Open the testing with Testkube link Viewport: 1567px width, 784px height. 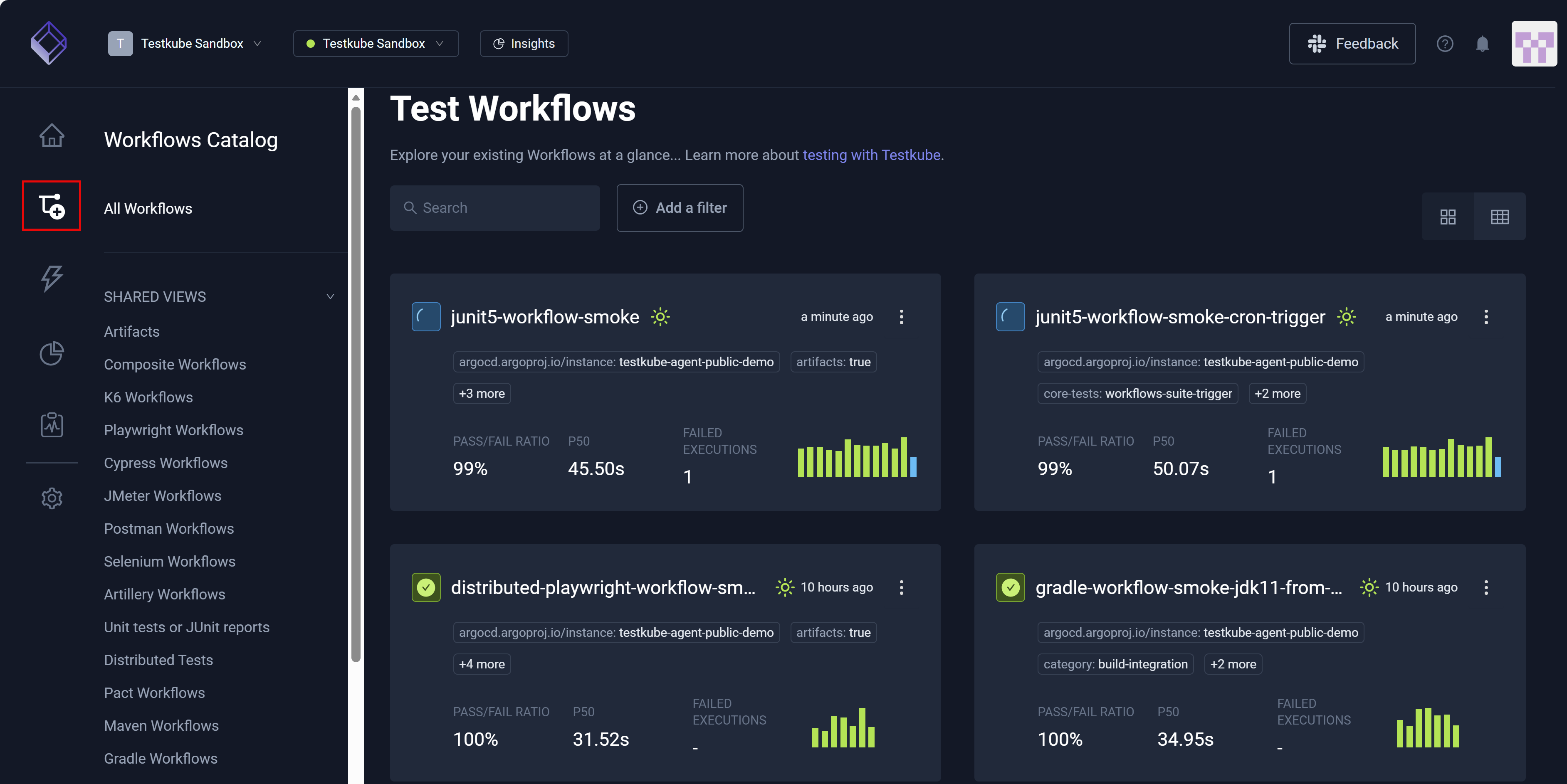(x=872, y=155)
